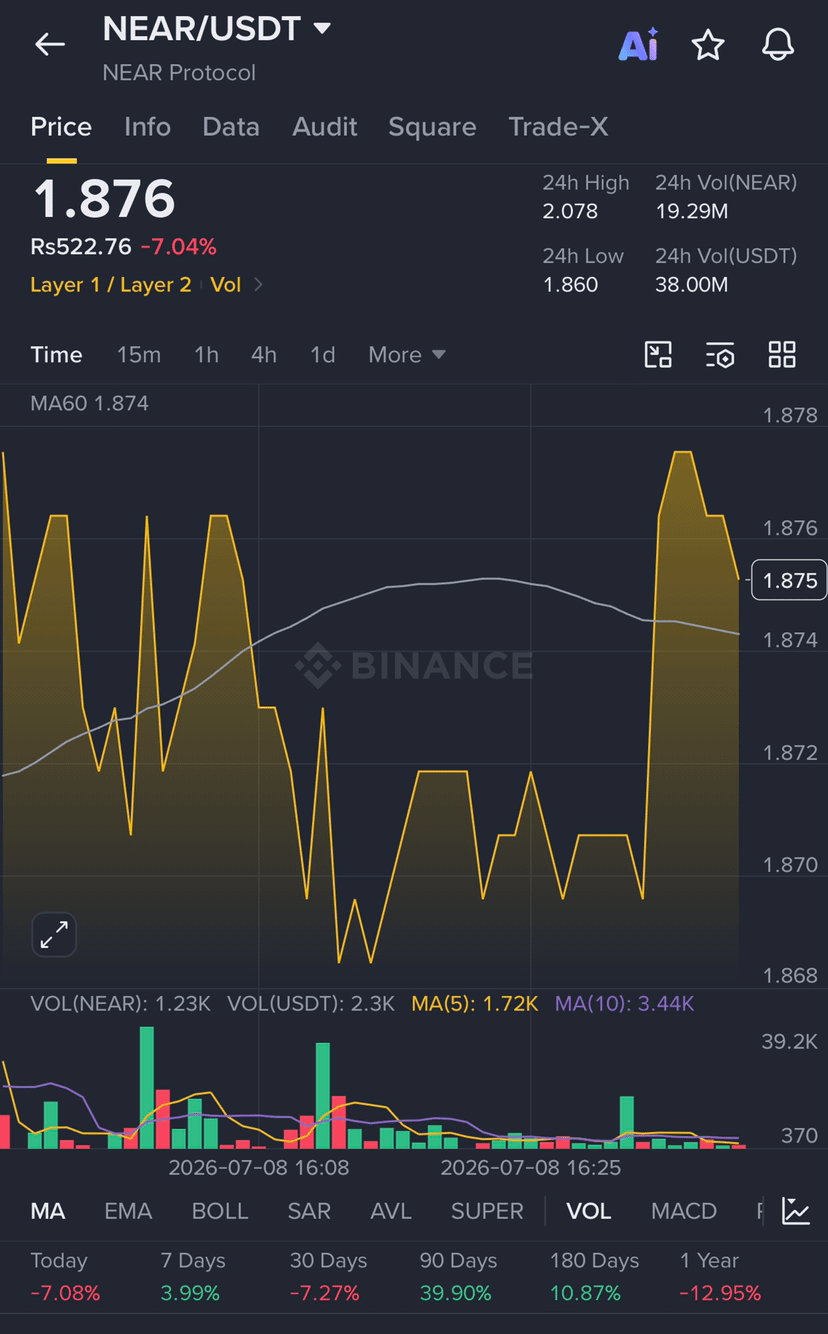Open indicator chart icon at bottom right

click(796, 1211)
